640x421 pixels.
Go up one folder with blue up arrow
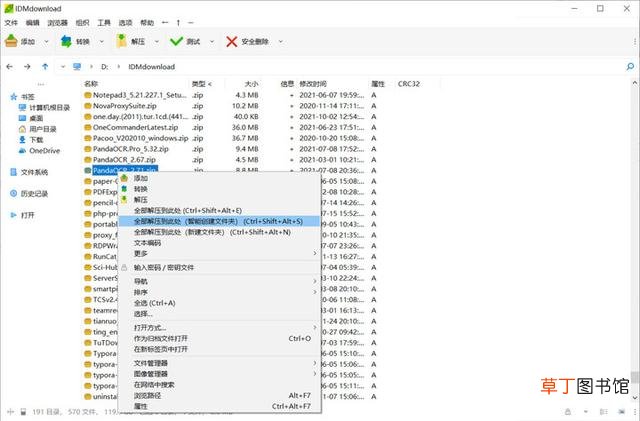(45, 67)
